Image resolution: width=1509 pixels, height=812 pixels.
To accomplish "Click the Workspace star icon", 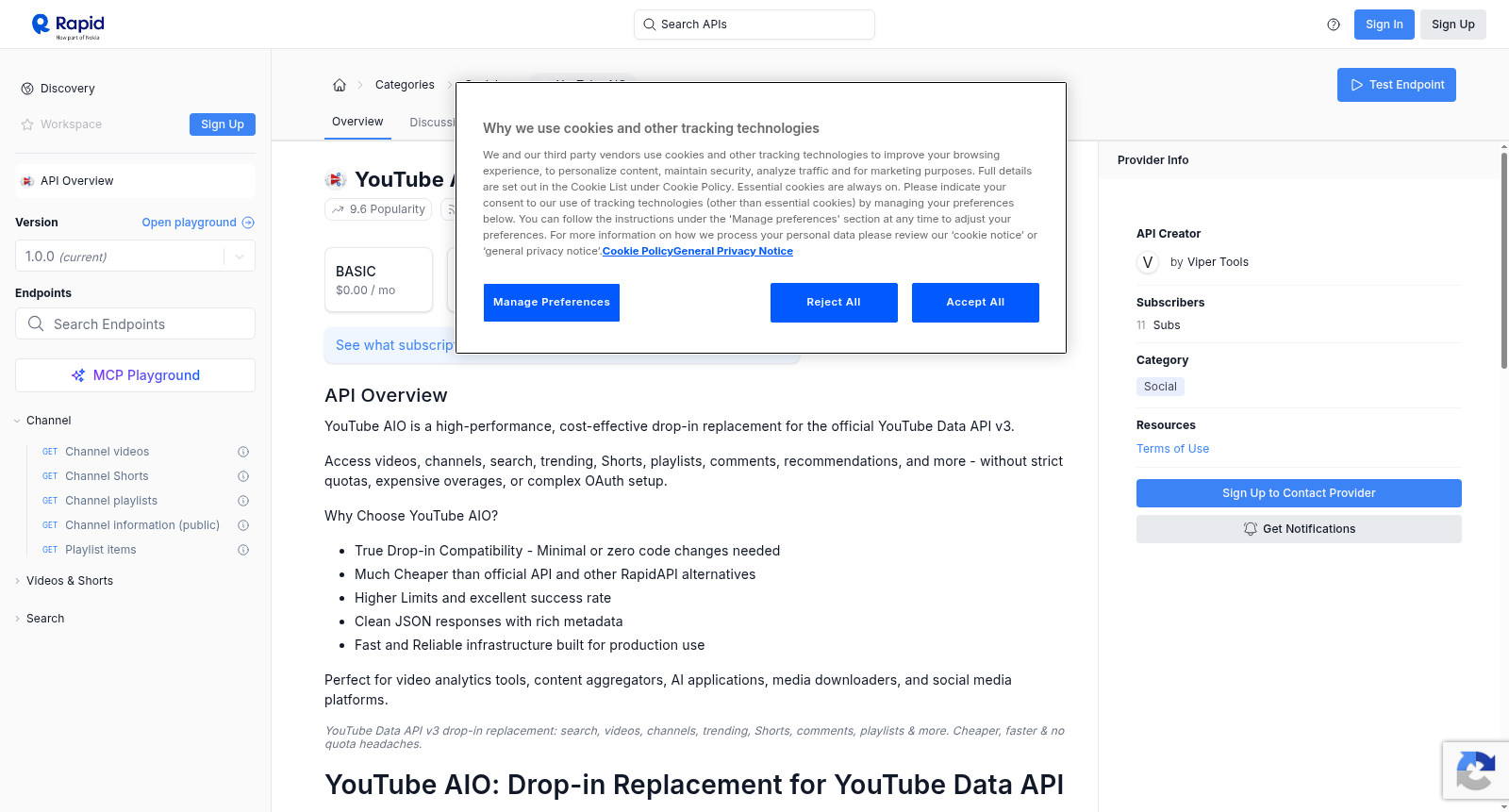I will coord(27,124).
